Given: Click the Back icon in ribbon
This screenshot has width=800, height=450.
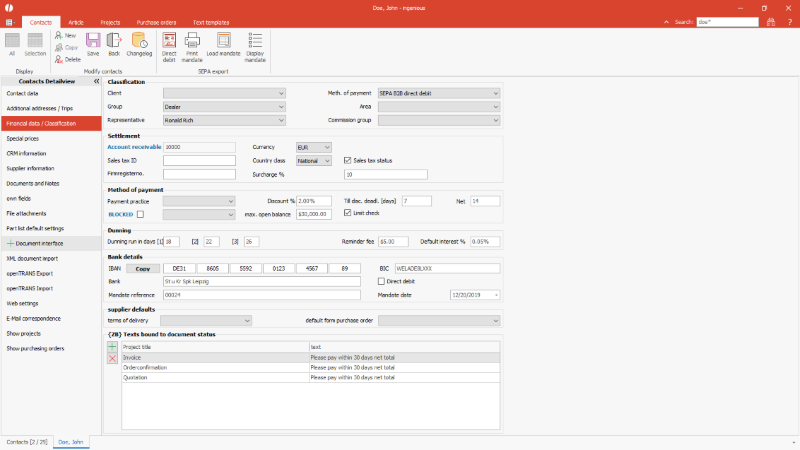Looking at the screenshot, I should 114,45.
